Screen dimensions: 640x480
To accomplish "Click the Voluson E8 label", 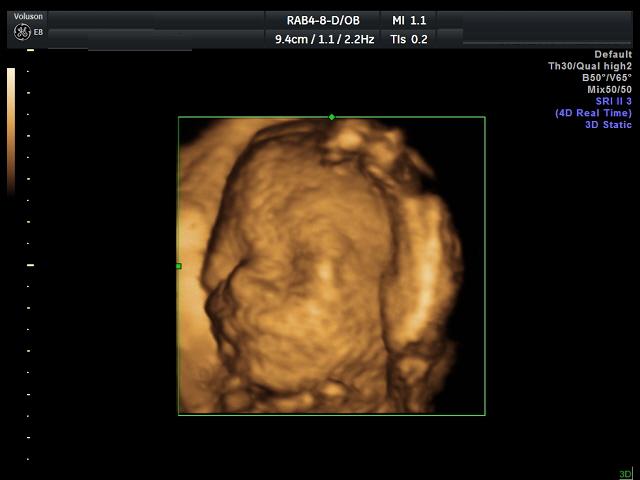I will tap(29, 16).
